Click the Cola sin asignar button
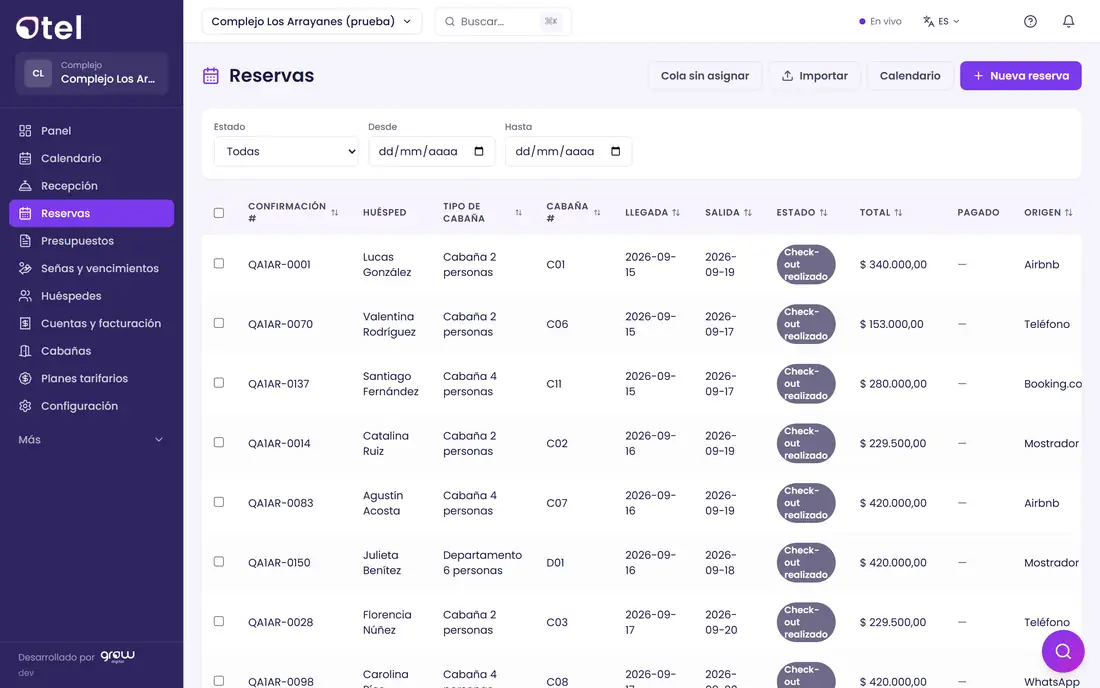The image size is (1100, 688). [x=704, y=76]
